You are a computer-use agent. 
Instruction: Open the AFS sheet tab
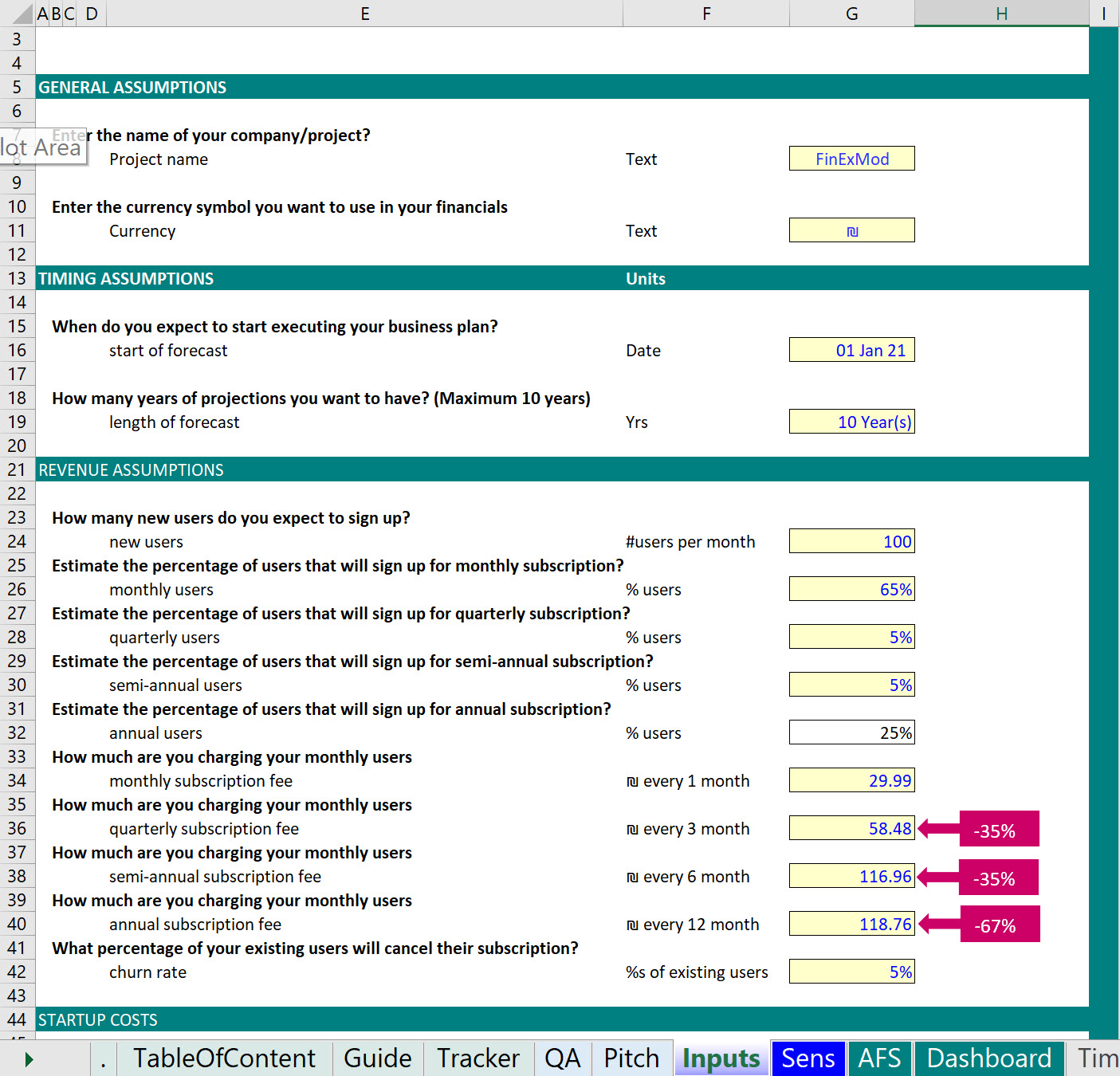[x=879, y=1058]
